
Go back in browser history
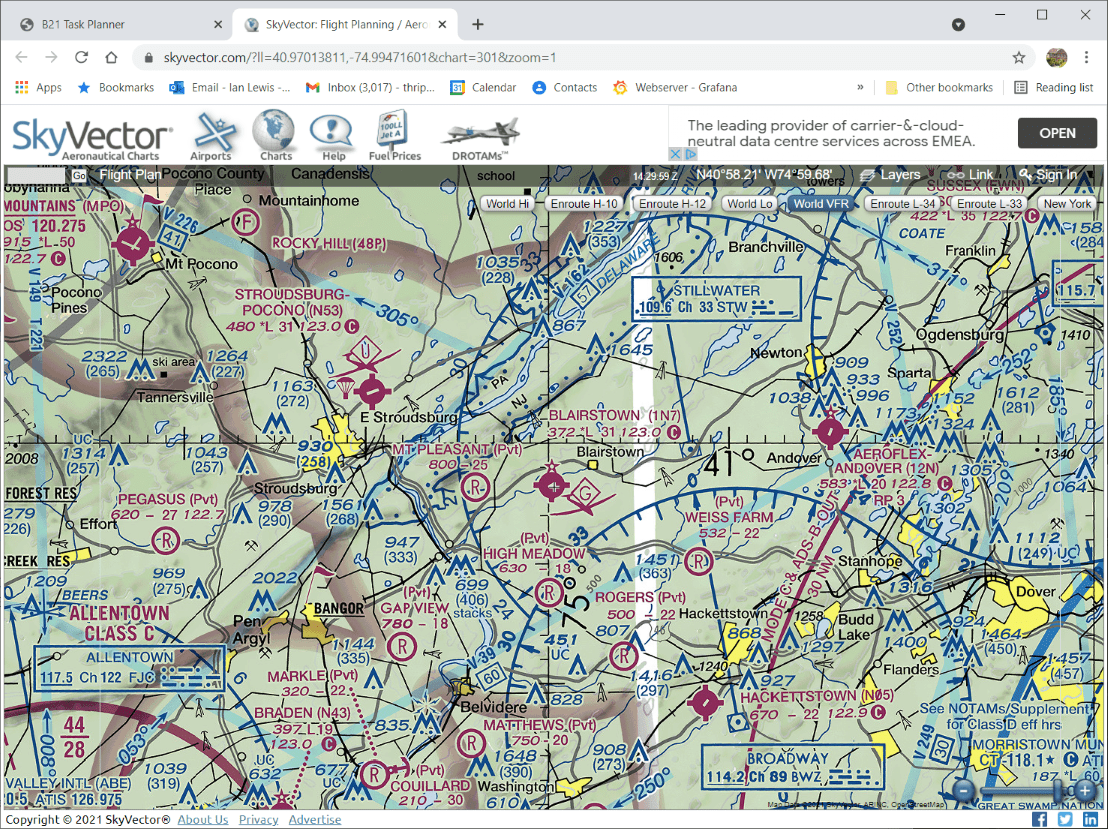pos(22,57)
